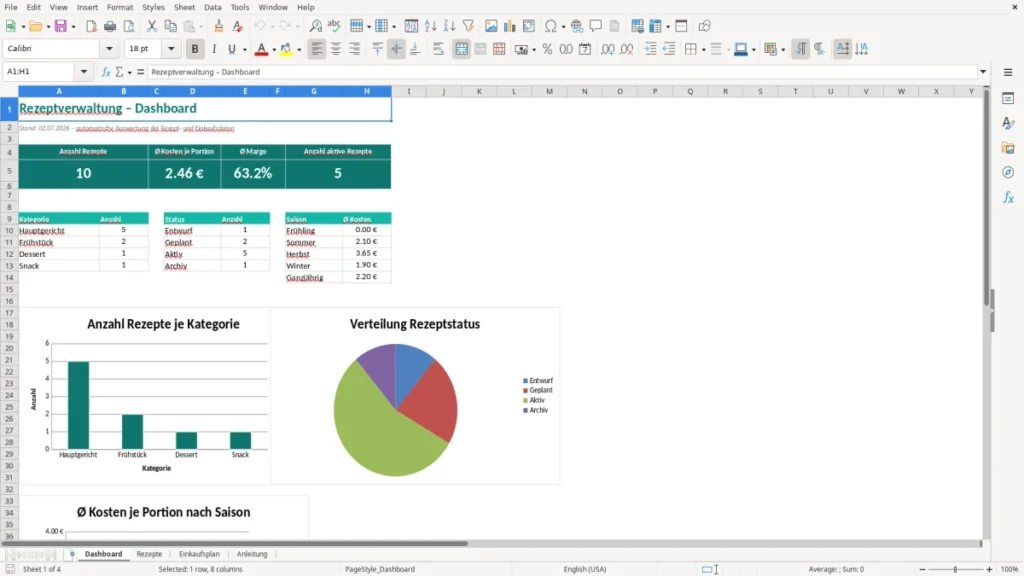This screenshot has width=1024, height=576.
Task: Click the Cut scissors icon
Action: coord(152,26)
